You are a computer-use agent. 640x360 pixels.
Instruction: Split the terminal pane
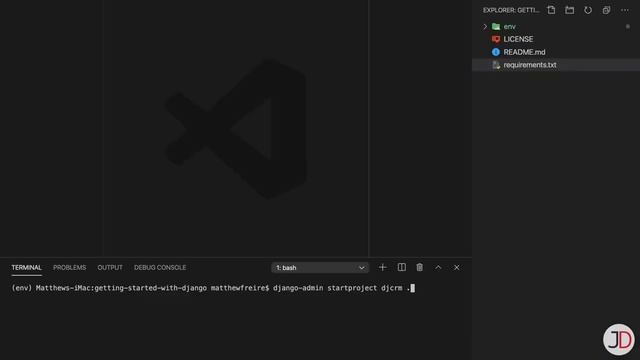click(402, 267)
